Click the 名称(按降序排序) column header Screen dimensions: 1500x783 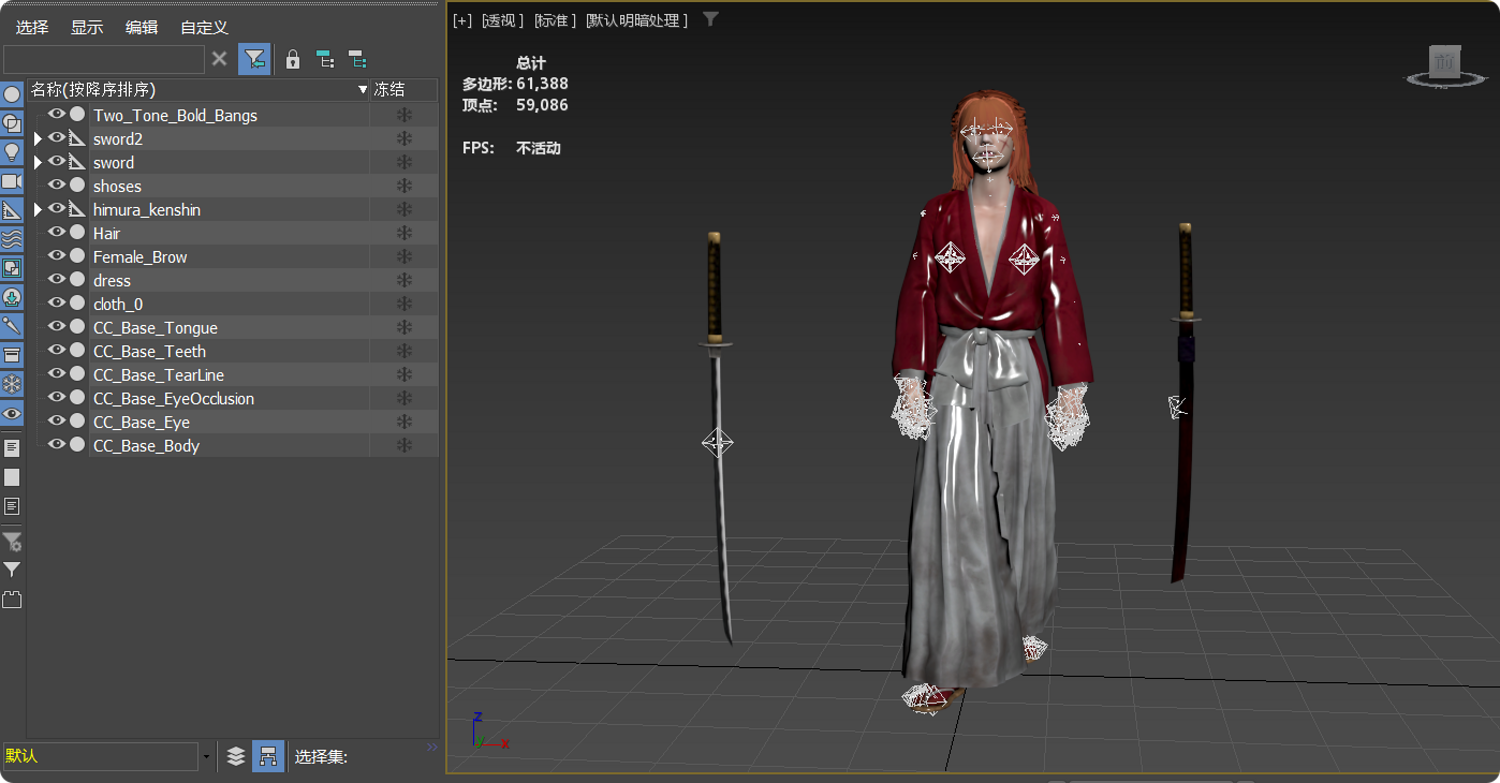click(x=199, y=90)
